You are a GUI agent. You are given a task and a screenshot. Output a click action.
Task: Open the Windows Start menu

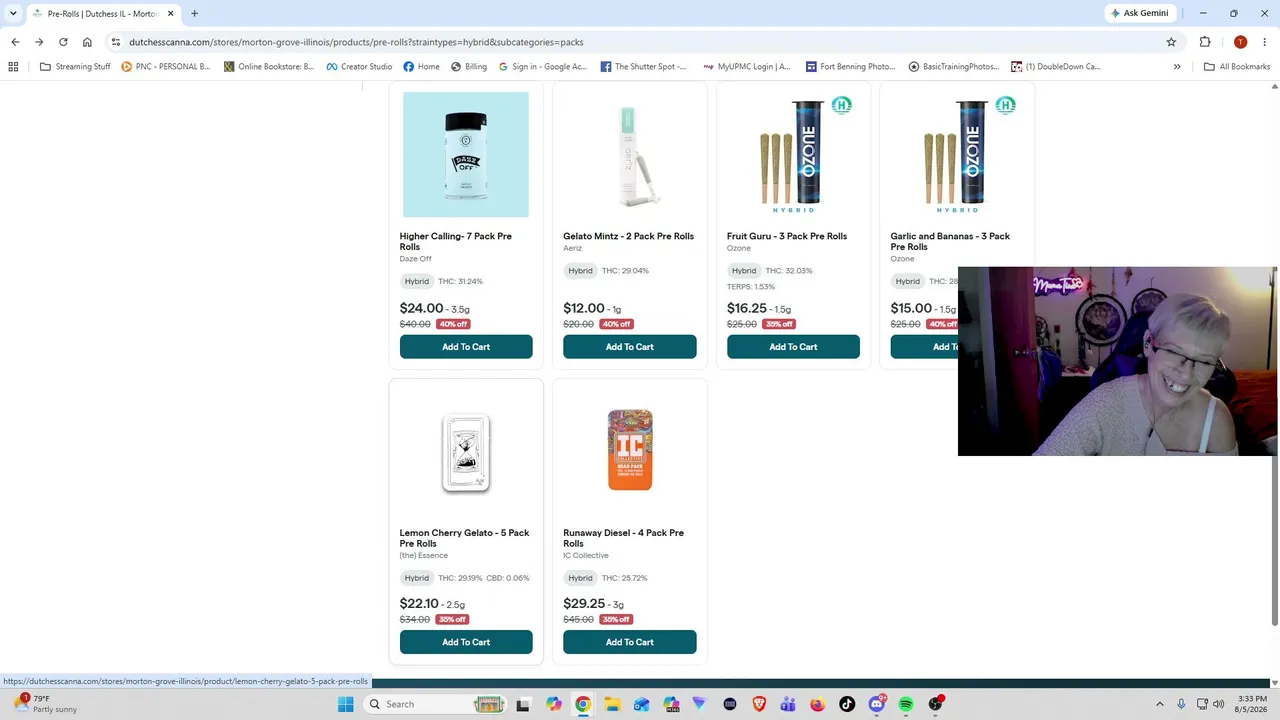(x=345, y=704)
